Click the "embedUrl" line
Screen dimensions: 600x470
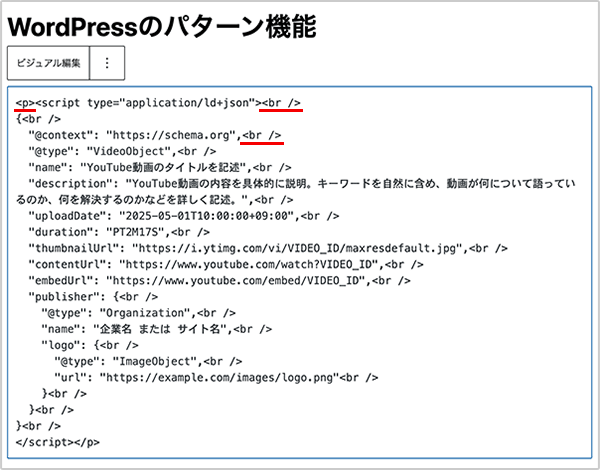point(219,281)
